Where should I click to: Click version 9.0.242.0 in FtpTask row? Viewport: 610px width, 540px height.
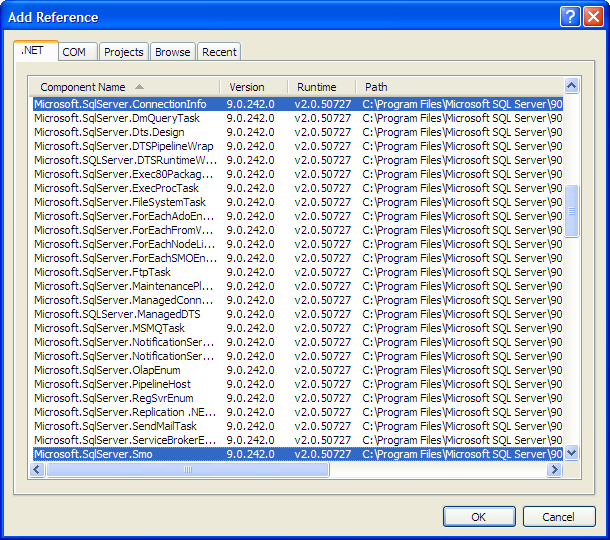[x=251, y=272]
